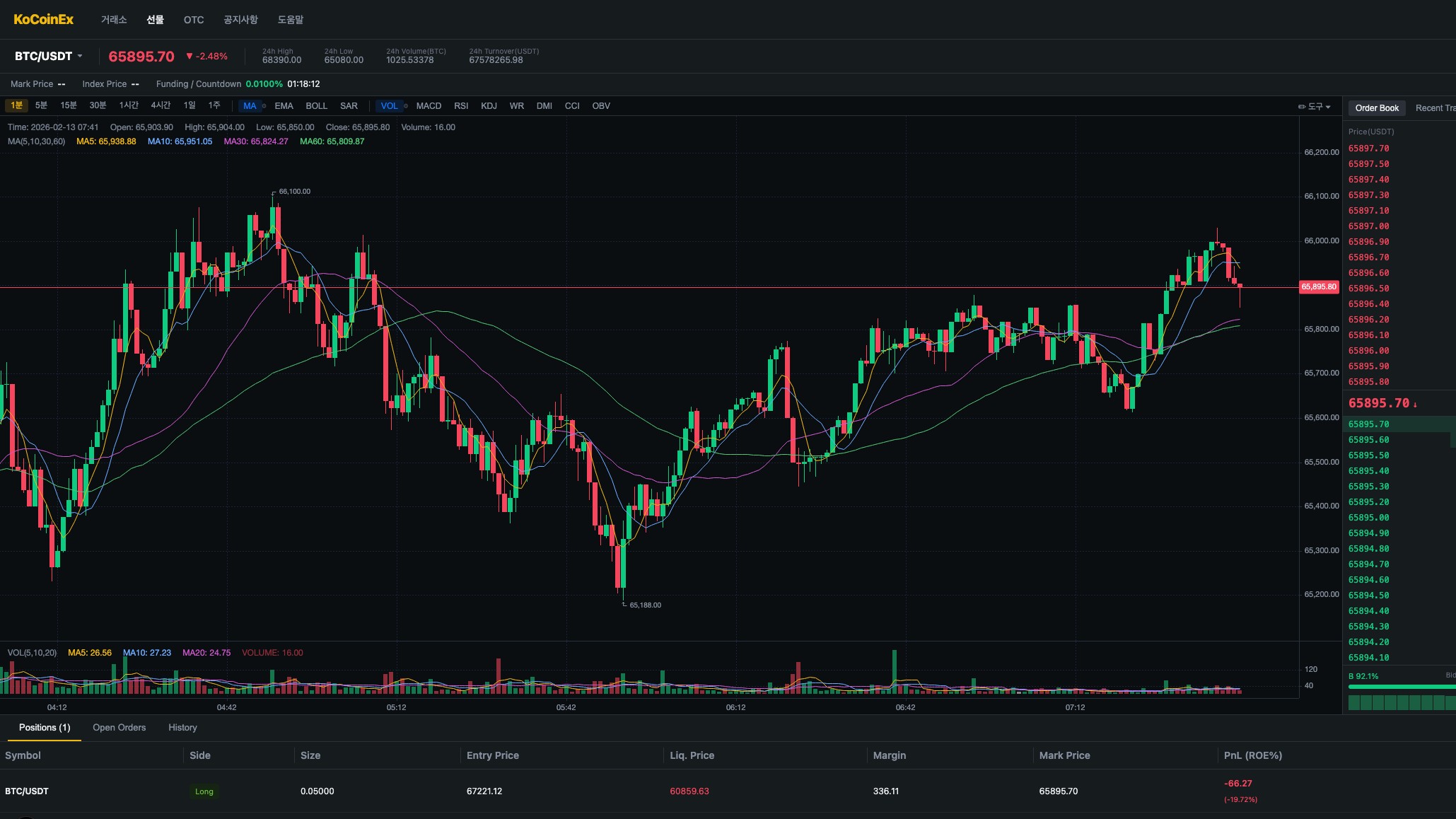Expand the 도구 tools dropdown arrow
The height and width of the screenshot is (819, 1456).
1328,107
